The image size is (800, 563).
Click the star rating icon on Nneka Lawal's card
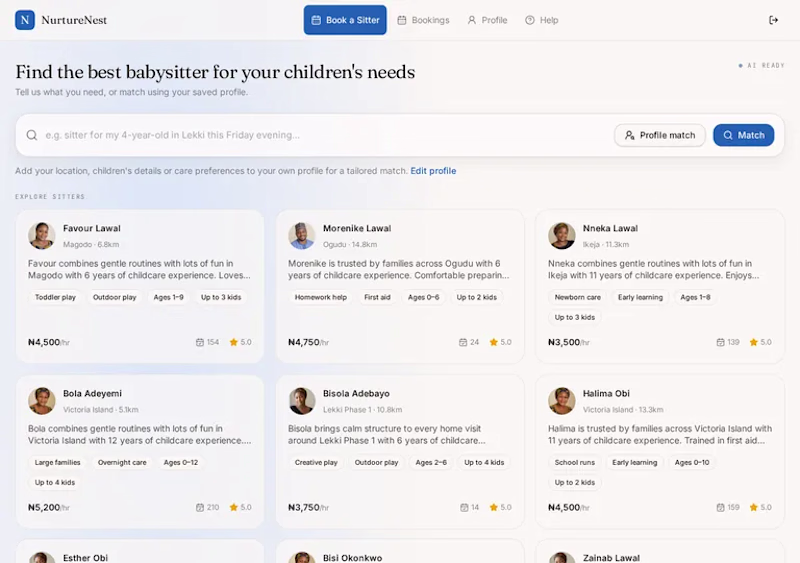click(754, 342)
